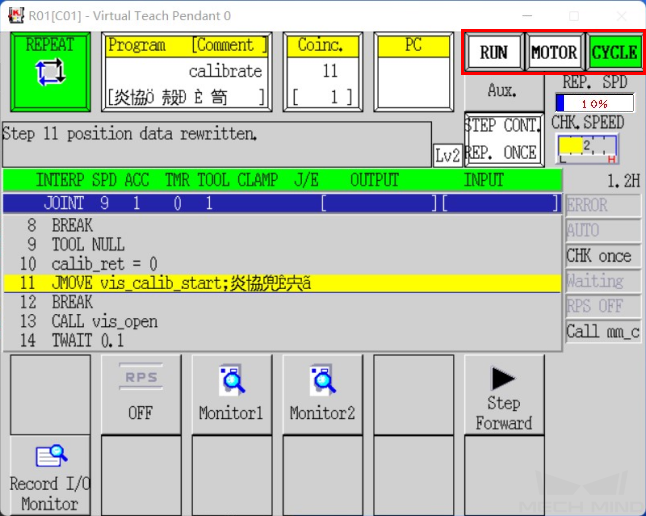Viewport: 646px width, 516px height.
Task: Click the OUTPUT signal bracket field
Action: pos(379,203)
